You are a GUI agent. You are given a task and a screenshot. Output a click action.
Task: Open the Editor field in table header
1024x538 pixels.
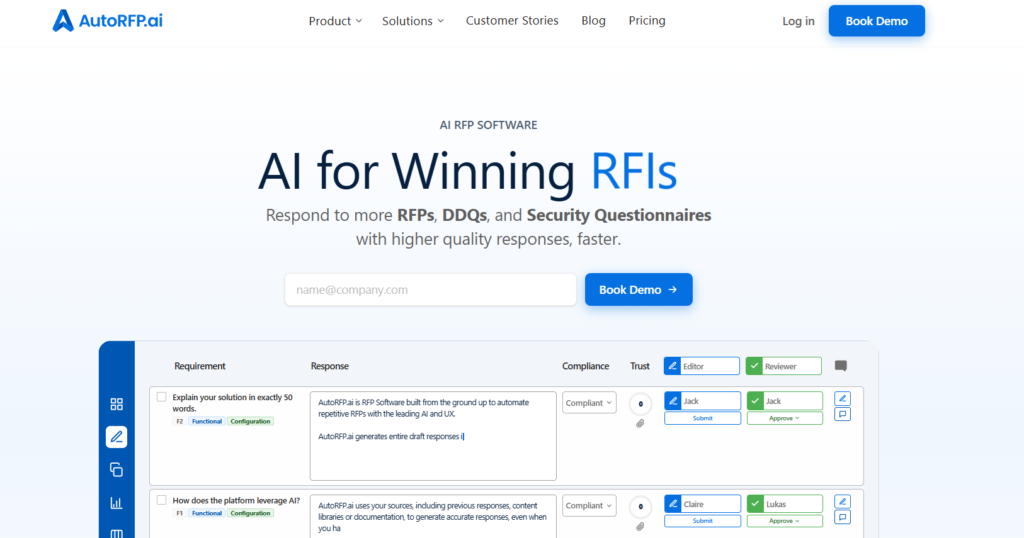[702, 366]
